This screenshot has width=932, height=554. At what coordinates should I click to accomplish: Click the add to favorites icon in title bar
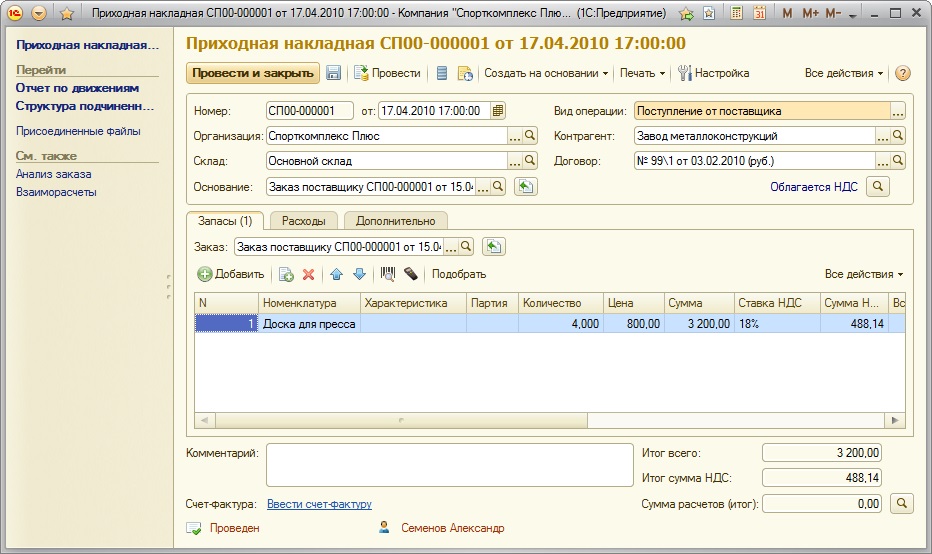[x=687, y=13]
